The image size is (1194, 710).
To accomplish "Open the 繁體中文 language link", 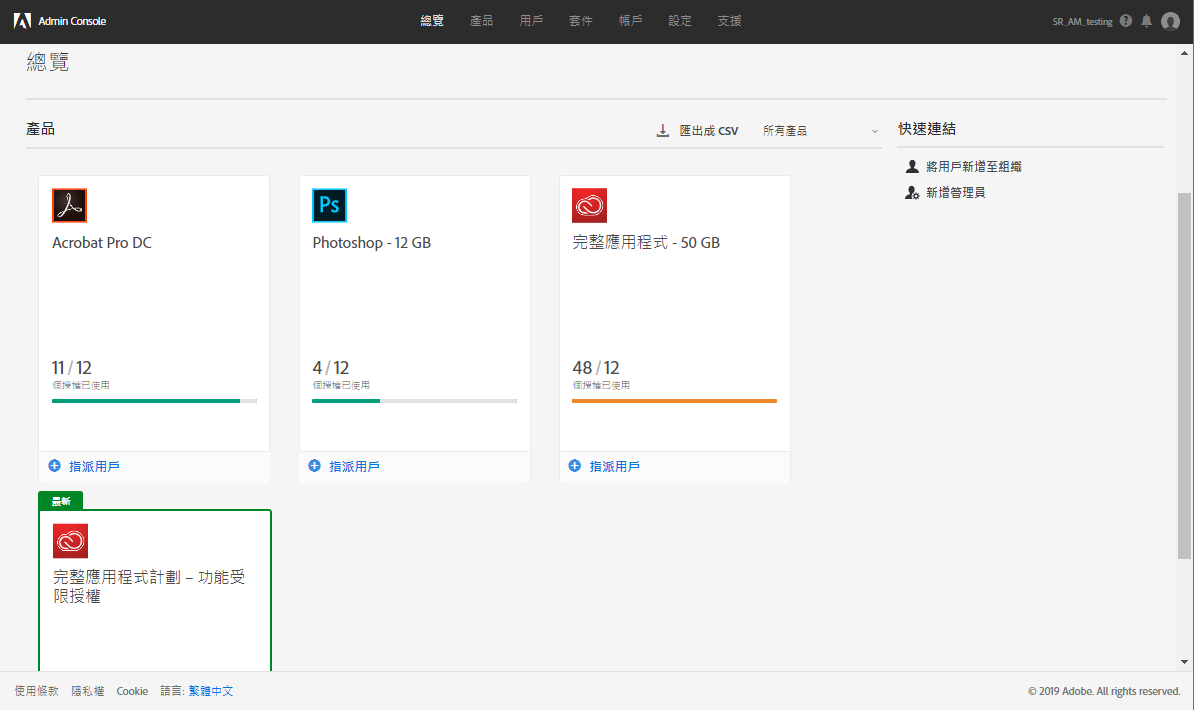I will (x=213, y=690).
